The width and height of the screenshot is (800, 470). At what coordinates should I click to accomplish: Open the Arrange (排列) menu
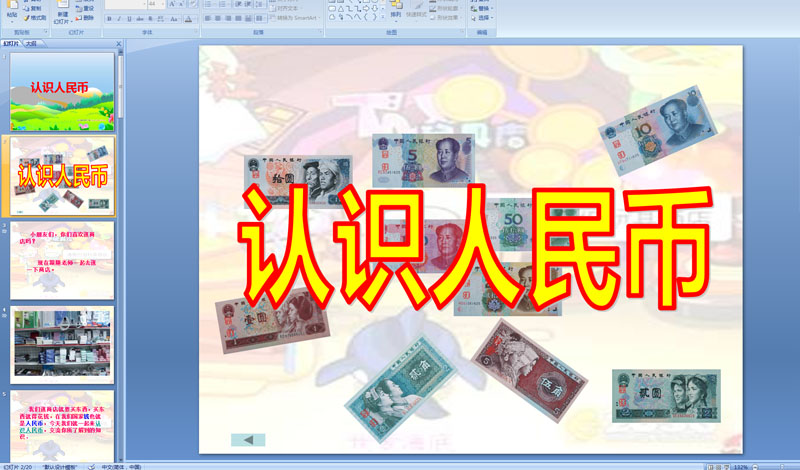point(396,10)
